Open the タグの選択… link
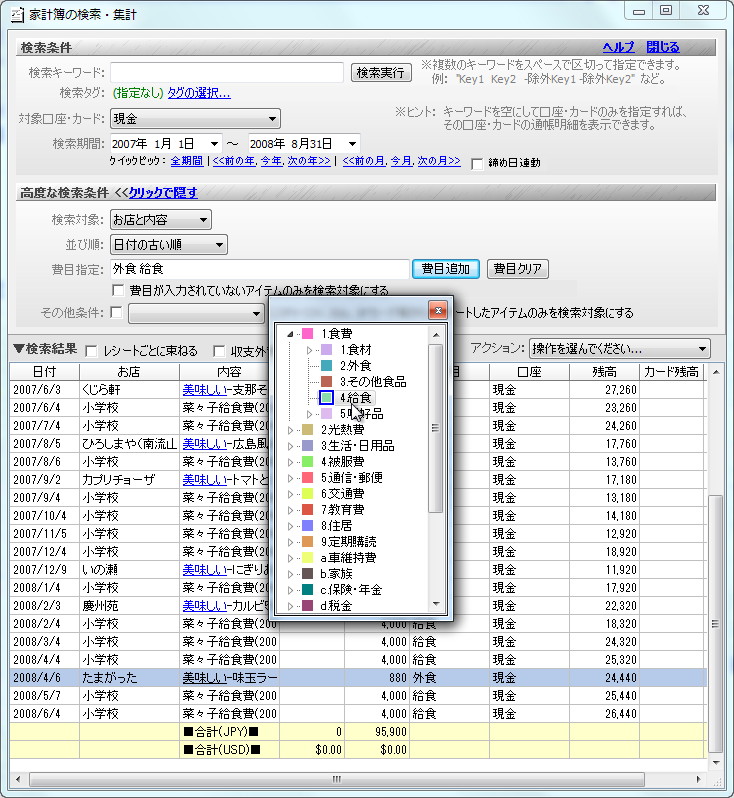This screenshot has width=734, height=798. (199, 93)
